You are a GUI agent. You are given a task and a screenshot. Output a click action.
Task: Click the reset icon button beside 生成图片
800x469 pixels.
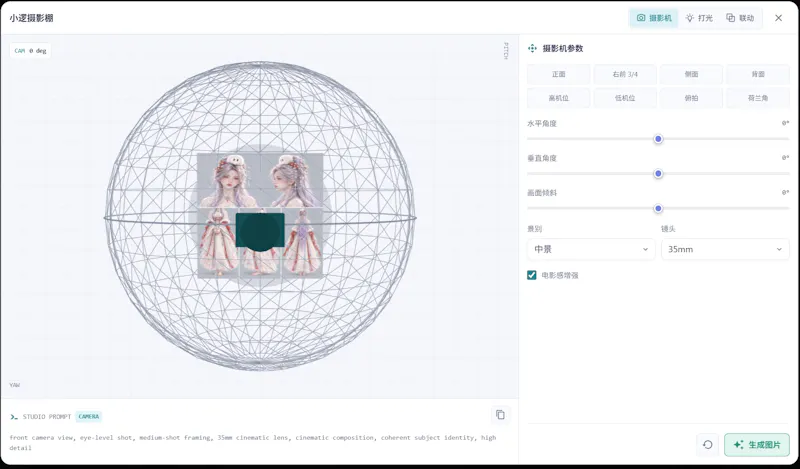(x=708, y=445)
